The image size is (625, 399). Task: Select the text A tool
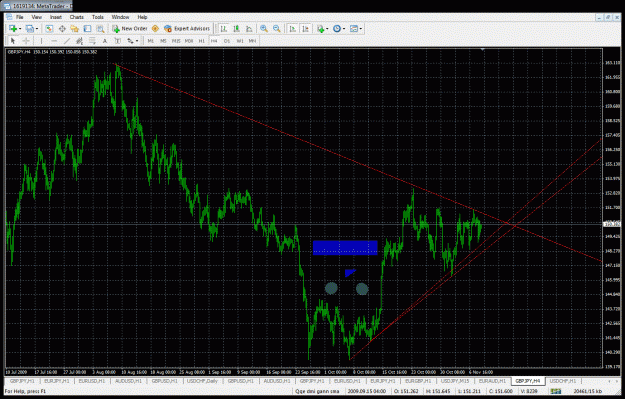(x=105, y=41)
